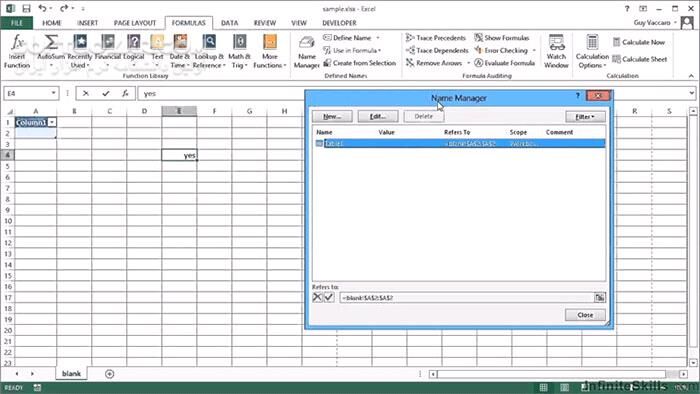
Task: Switch to the DEVELOPER tab
Action: (x=339, y=23)
